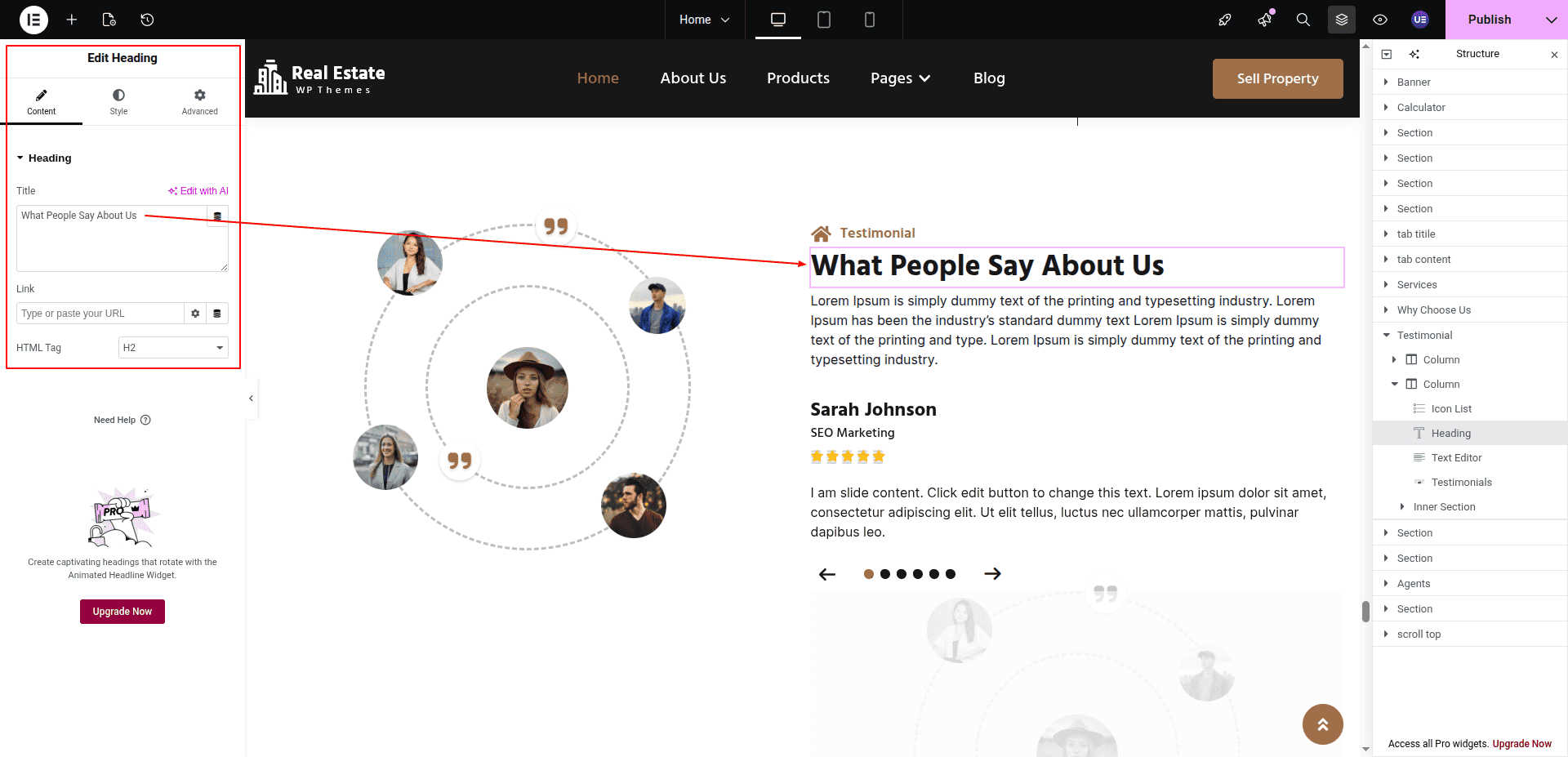This screenshot has width=1568, height=757.
Task: Click dynamic tags icon in Title field
Action: pos(217,216)
